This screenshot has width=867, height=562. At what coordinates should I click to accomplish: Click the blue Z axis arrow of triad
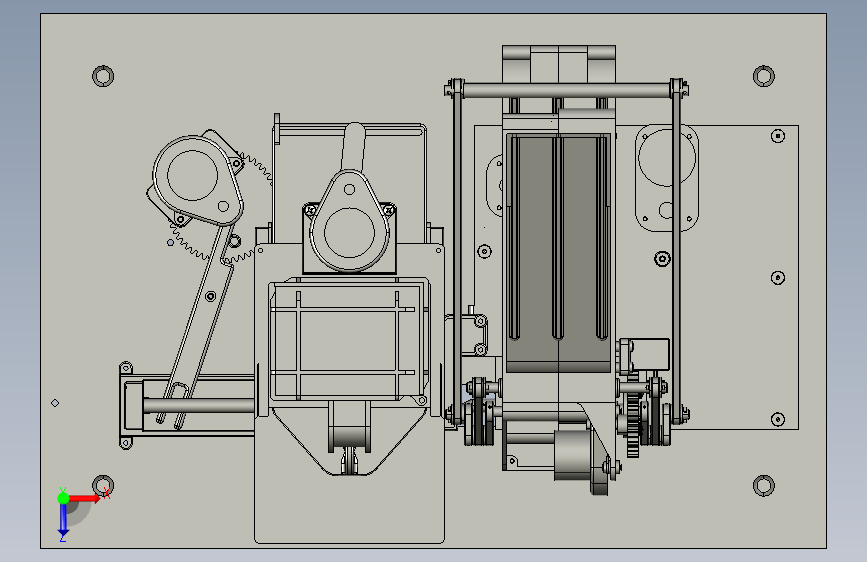coord(63,519)
